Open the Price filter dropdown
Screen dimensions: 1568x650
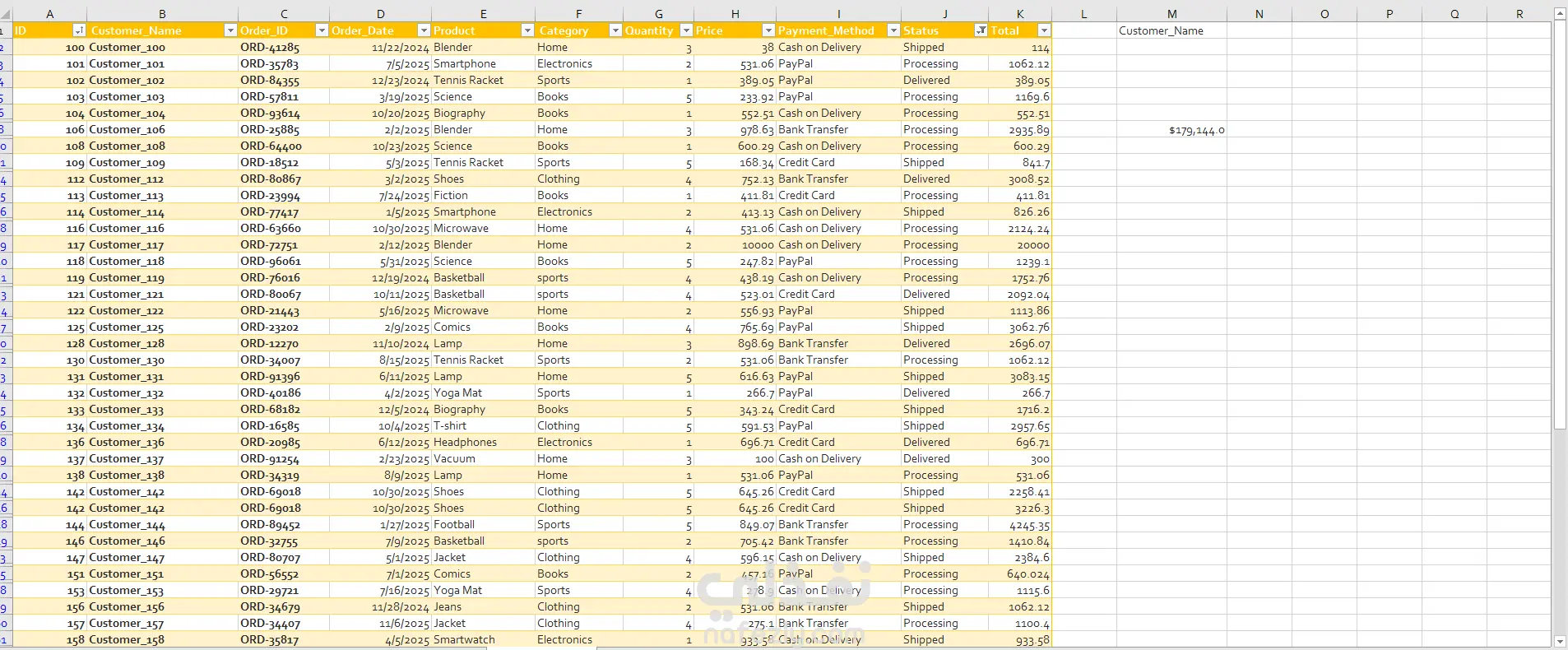pos(768,30)
